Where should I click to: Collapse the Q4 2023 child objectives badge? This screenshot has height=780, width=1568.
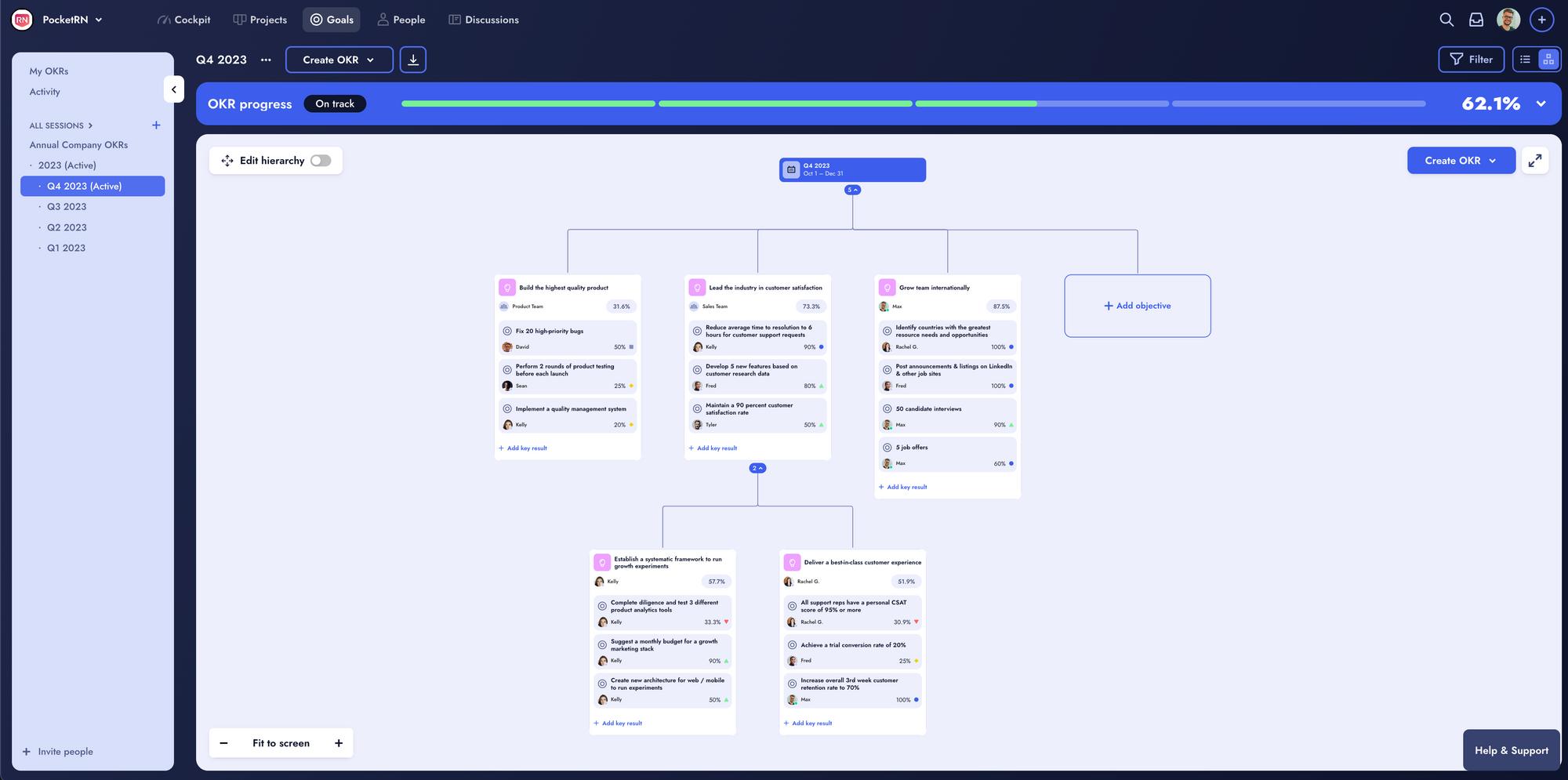(x=852, y=190)
